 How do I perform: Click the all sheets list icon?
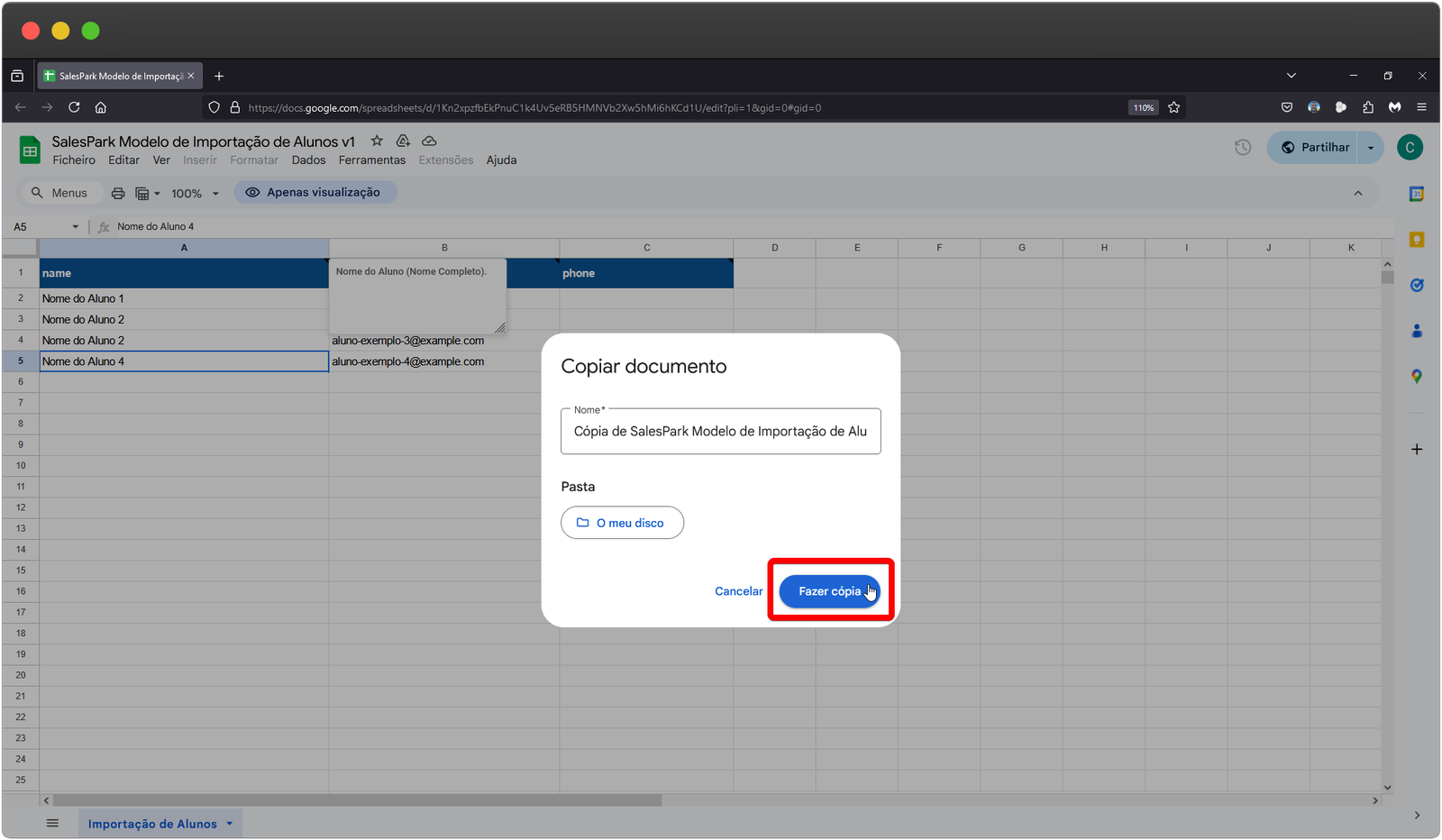[x=52, y=823]
